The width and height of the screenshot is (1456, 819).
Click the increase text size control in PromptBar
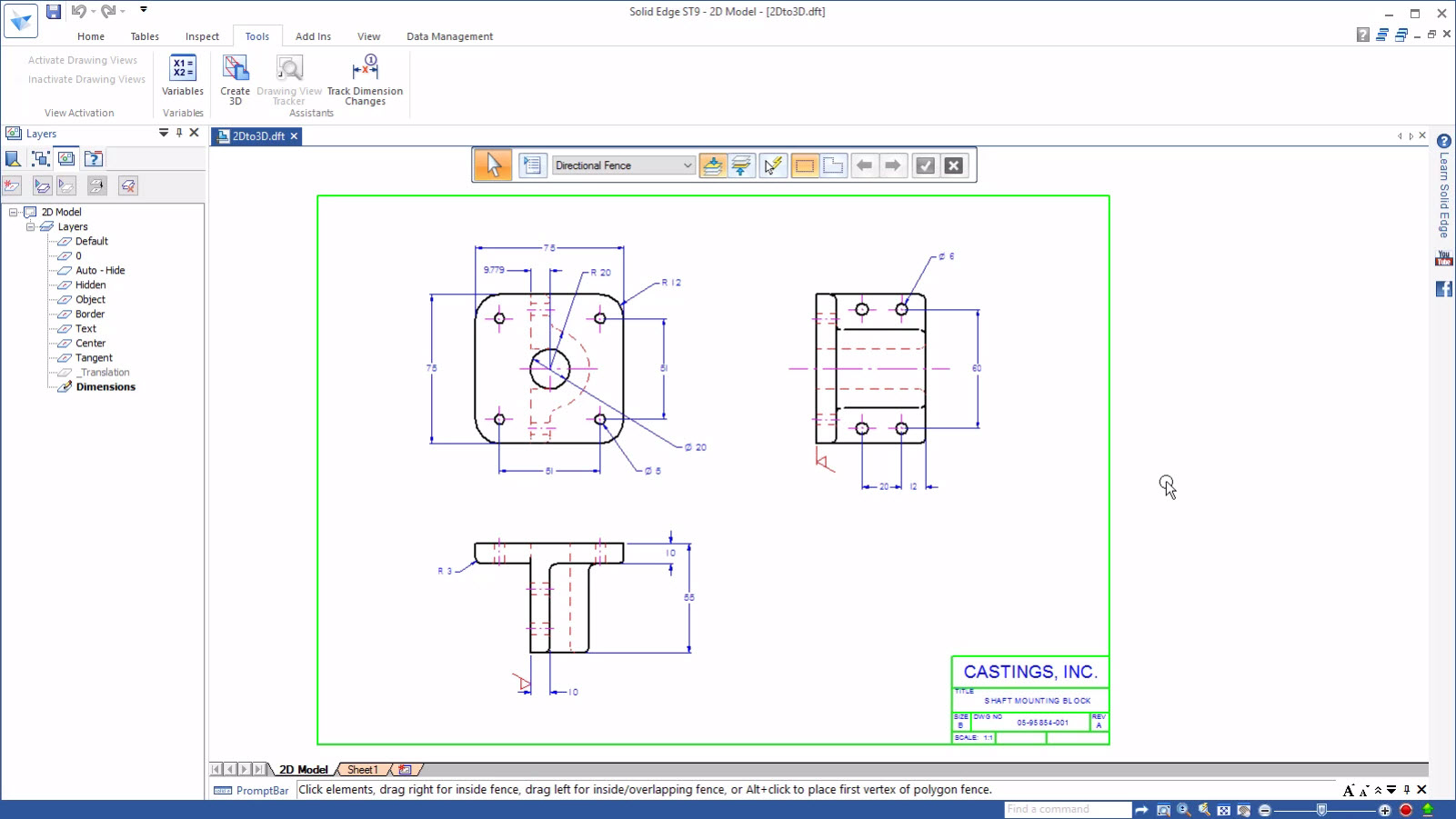[1347, 791]
